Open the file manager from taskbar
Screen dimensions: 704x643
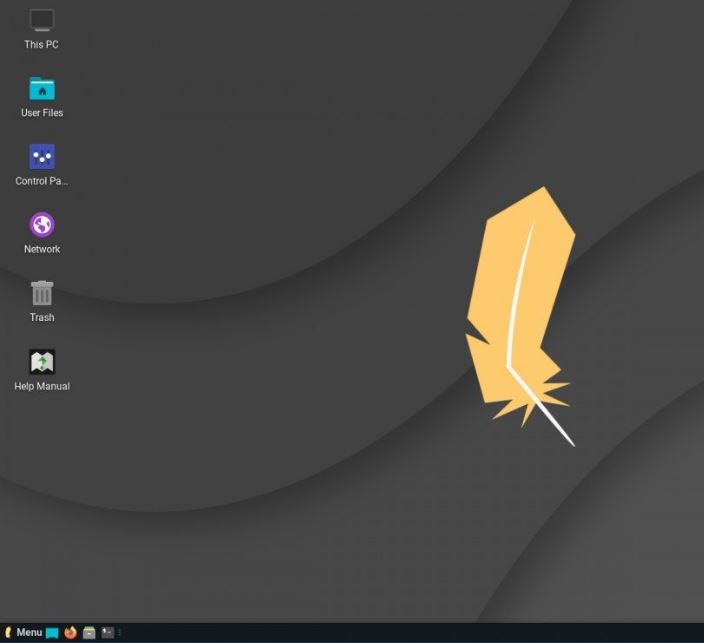click(x=89, y=633)
